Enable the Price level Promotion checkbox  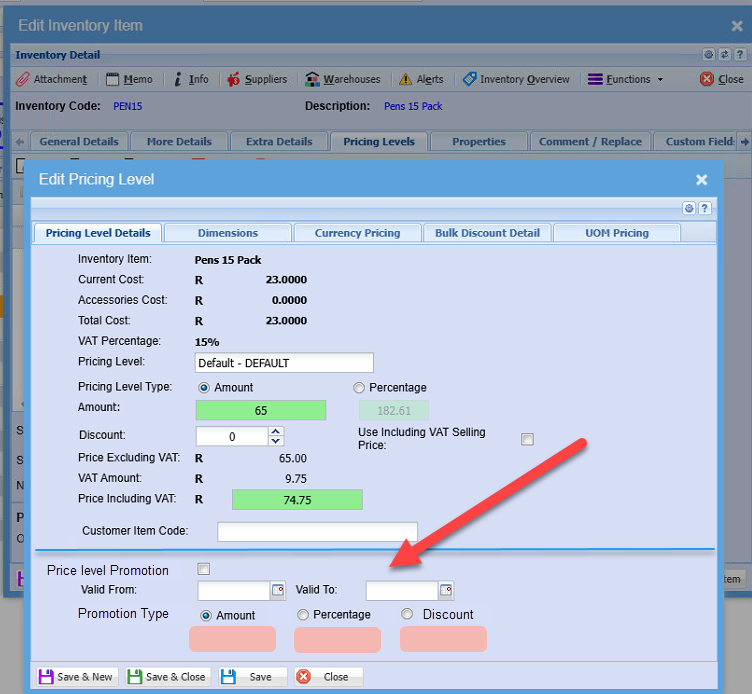pos(204,569)
